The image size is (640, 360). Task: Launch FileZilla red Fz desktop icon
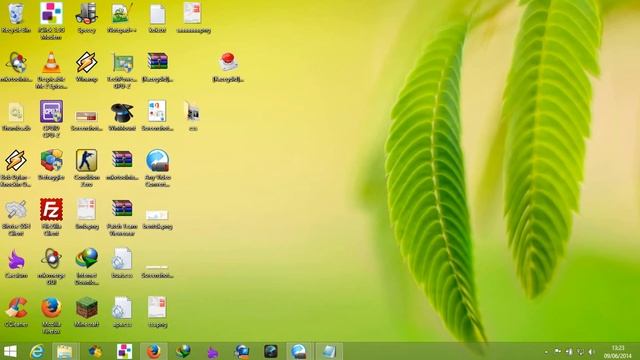51,216
